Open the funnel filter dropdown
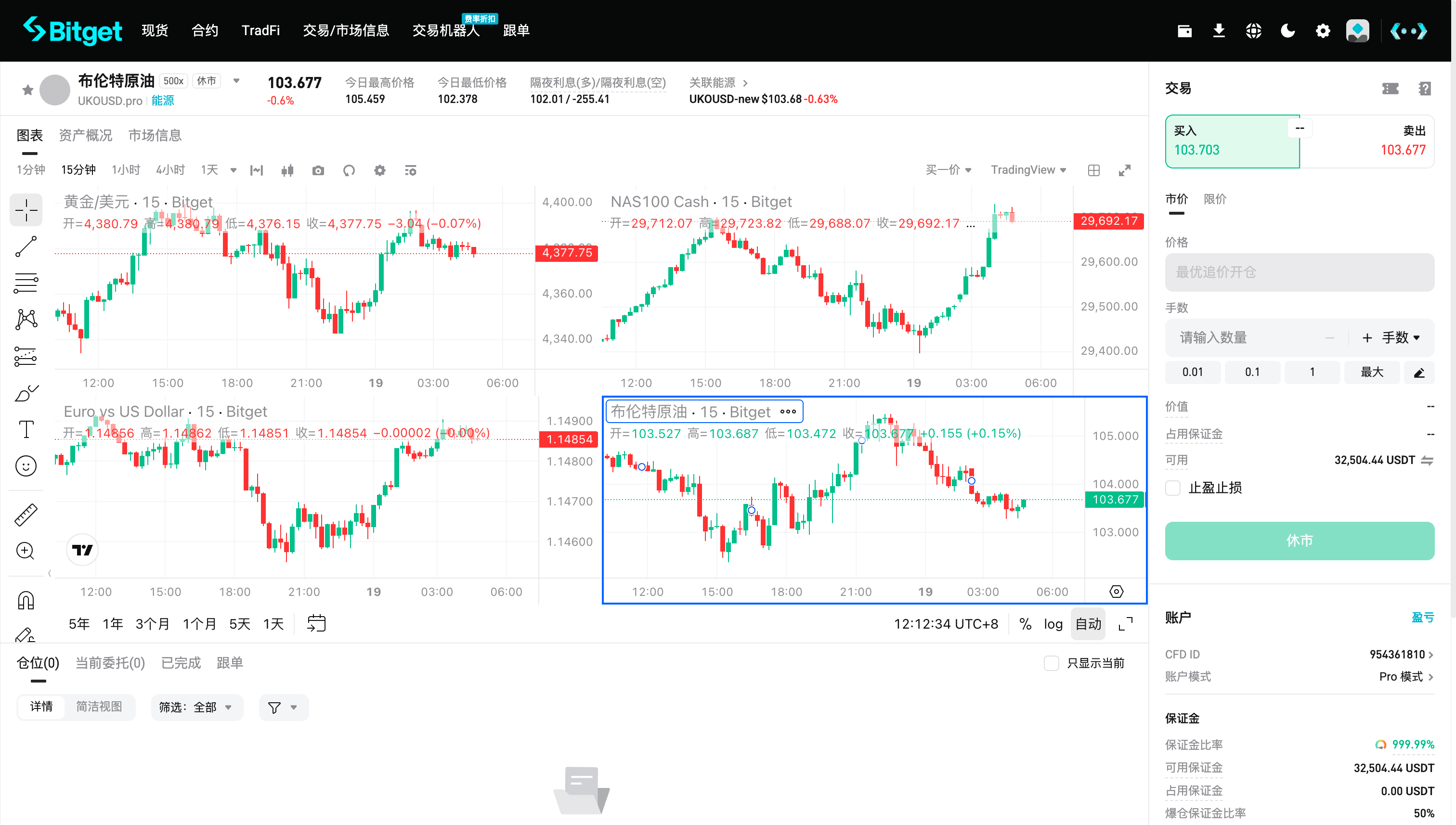Viewport: 1456px width, 825px height. coord(284,707)
